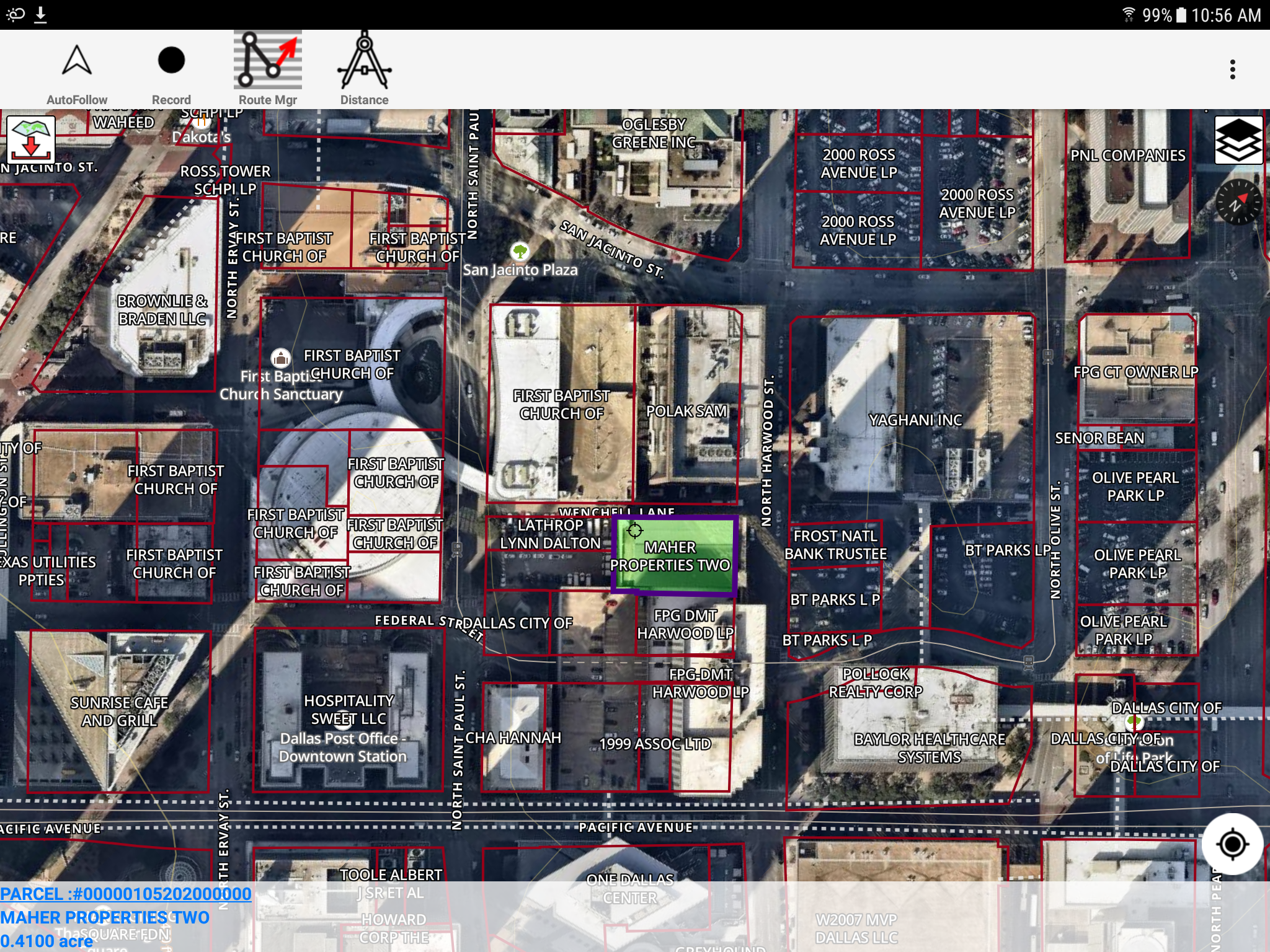Select the LATHROP LYNN DALTON parcel
The height and width of the screenshot is (952, 1270).
click(x=549, y=534)
